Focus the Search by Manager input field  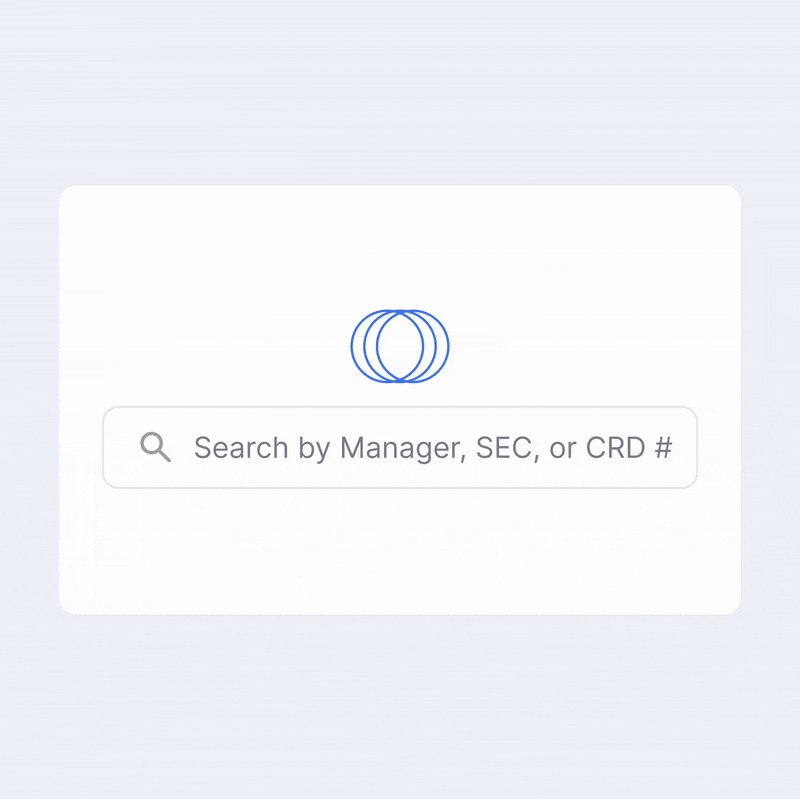pos(400,447)
